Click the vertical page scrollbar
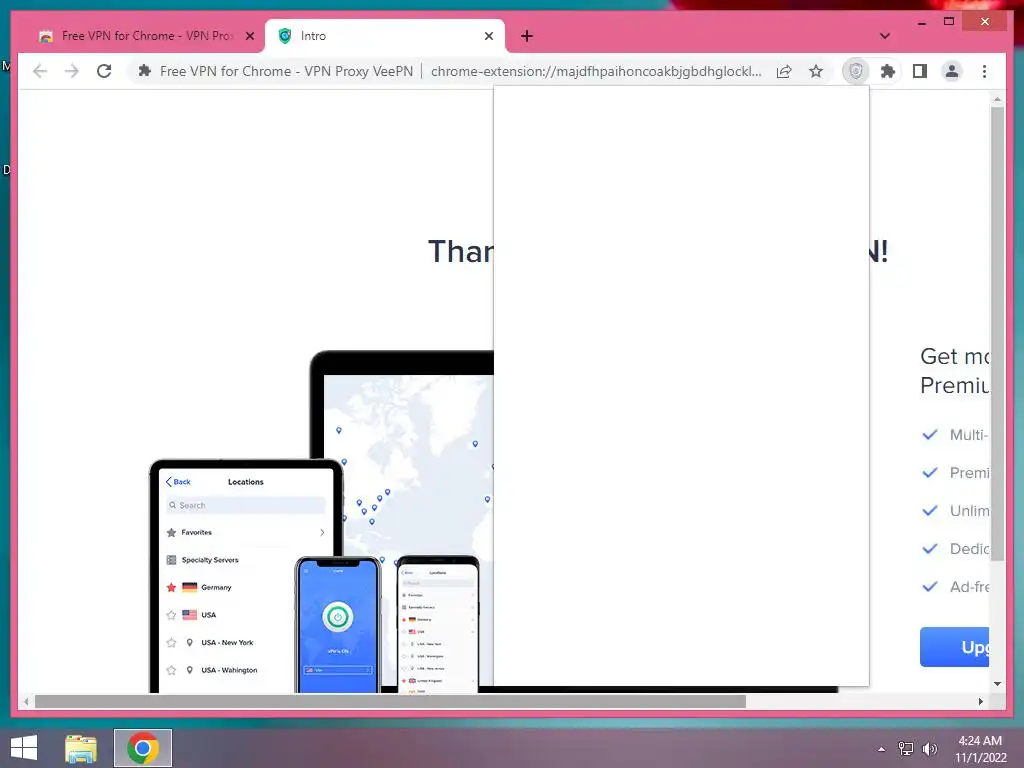The height and width of the screenshot is (768, 1024). (x=997, y=332)
